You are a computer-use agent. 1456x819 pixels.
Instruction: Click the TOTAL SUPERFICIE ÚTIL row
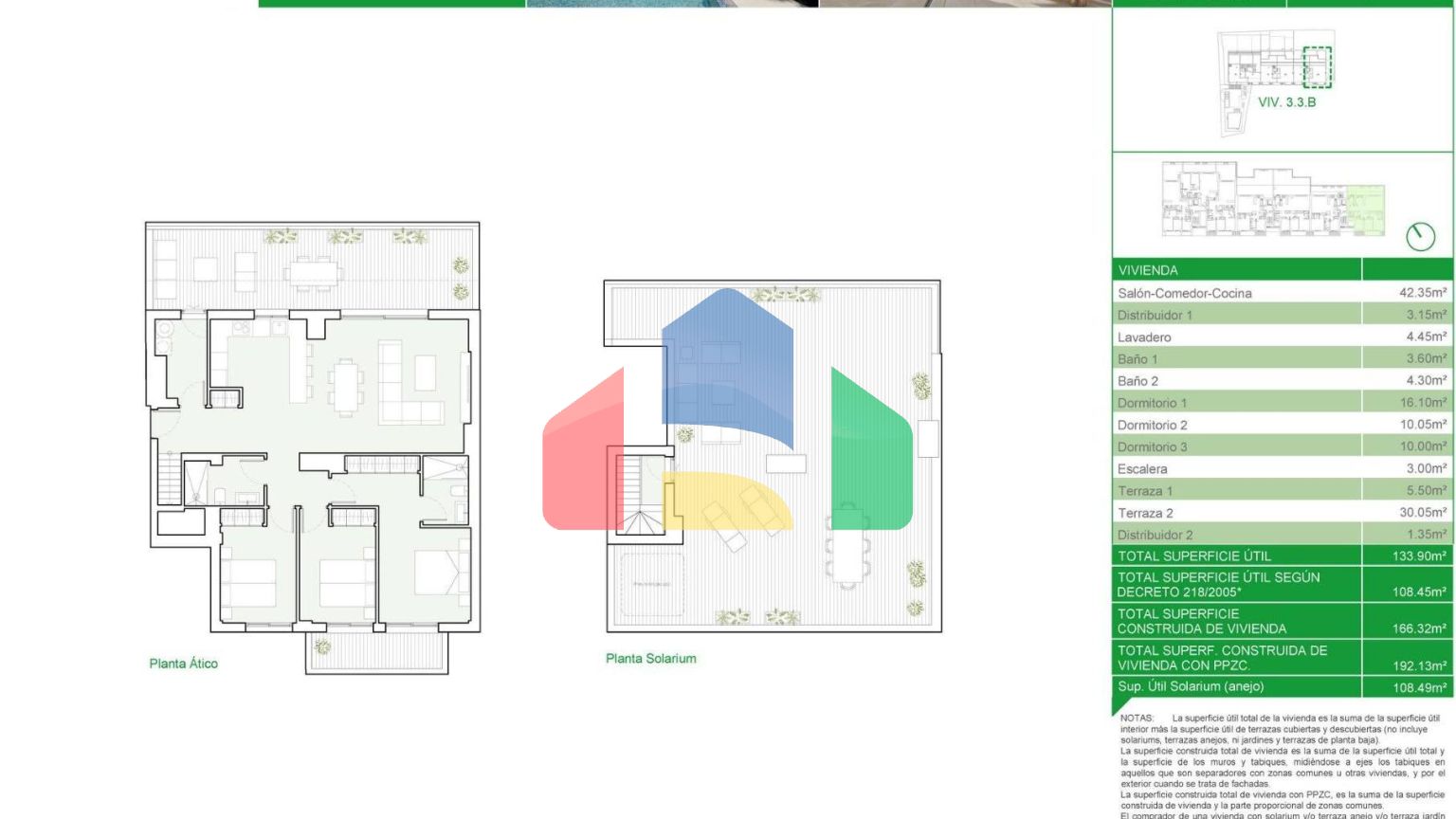point(1282,556)
